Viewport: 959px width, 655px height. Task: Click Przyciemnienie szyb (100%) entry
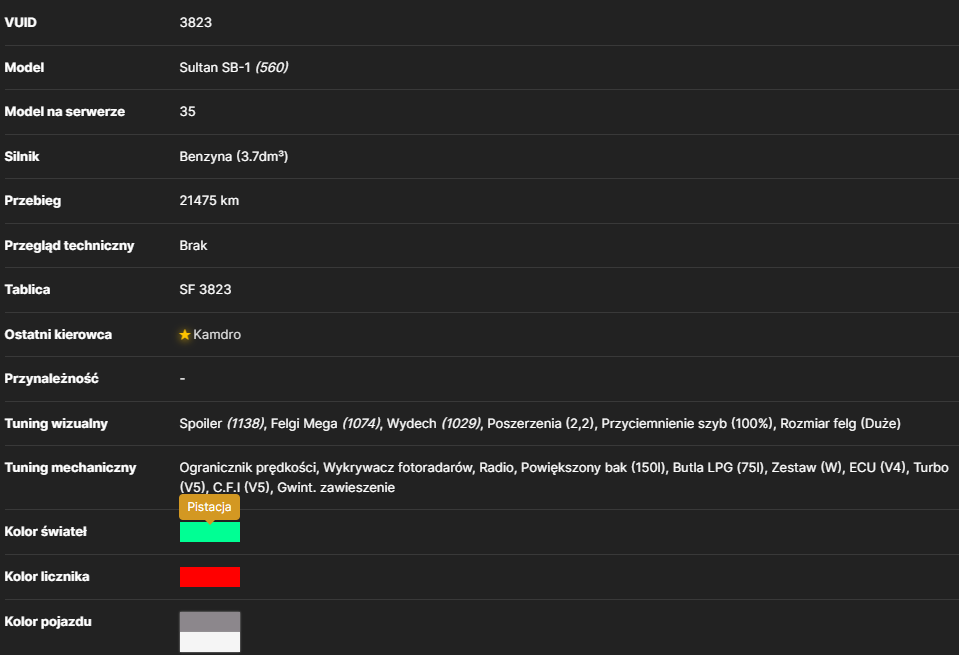click(687, 423)
